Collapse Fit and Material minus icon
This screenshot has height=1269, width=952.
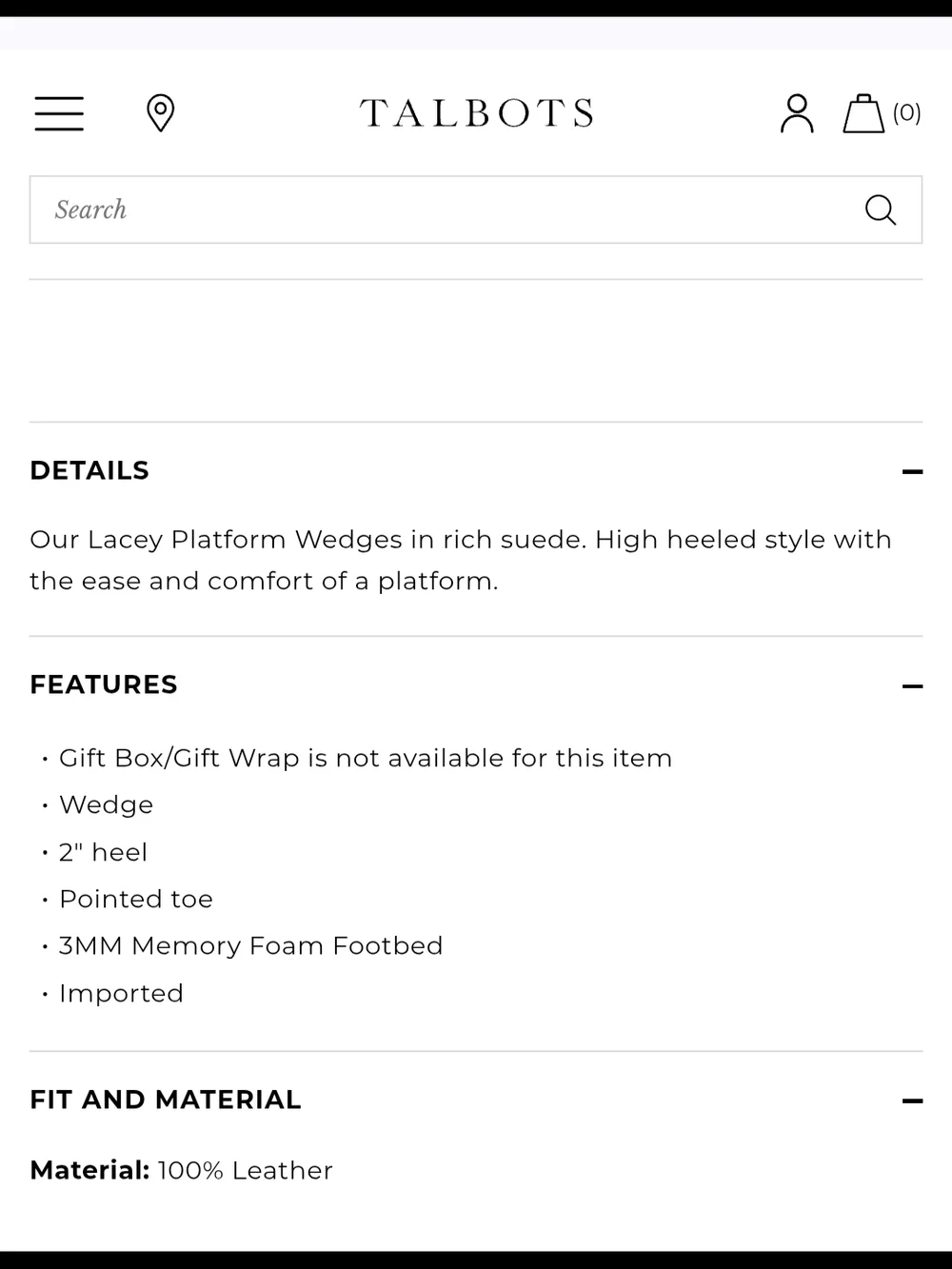[912, 1100]
